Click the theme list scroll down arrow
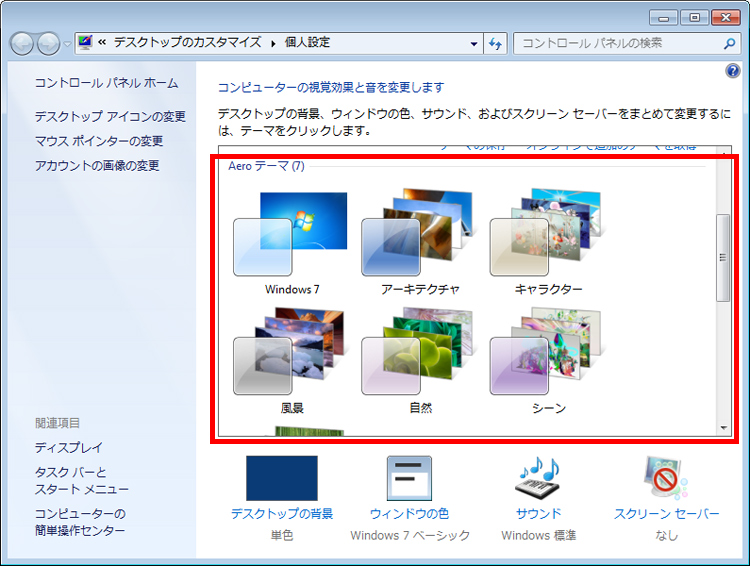The height and width of the screenshot is (566, 750). [x=723, y=428]
